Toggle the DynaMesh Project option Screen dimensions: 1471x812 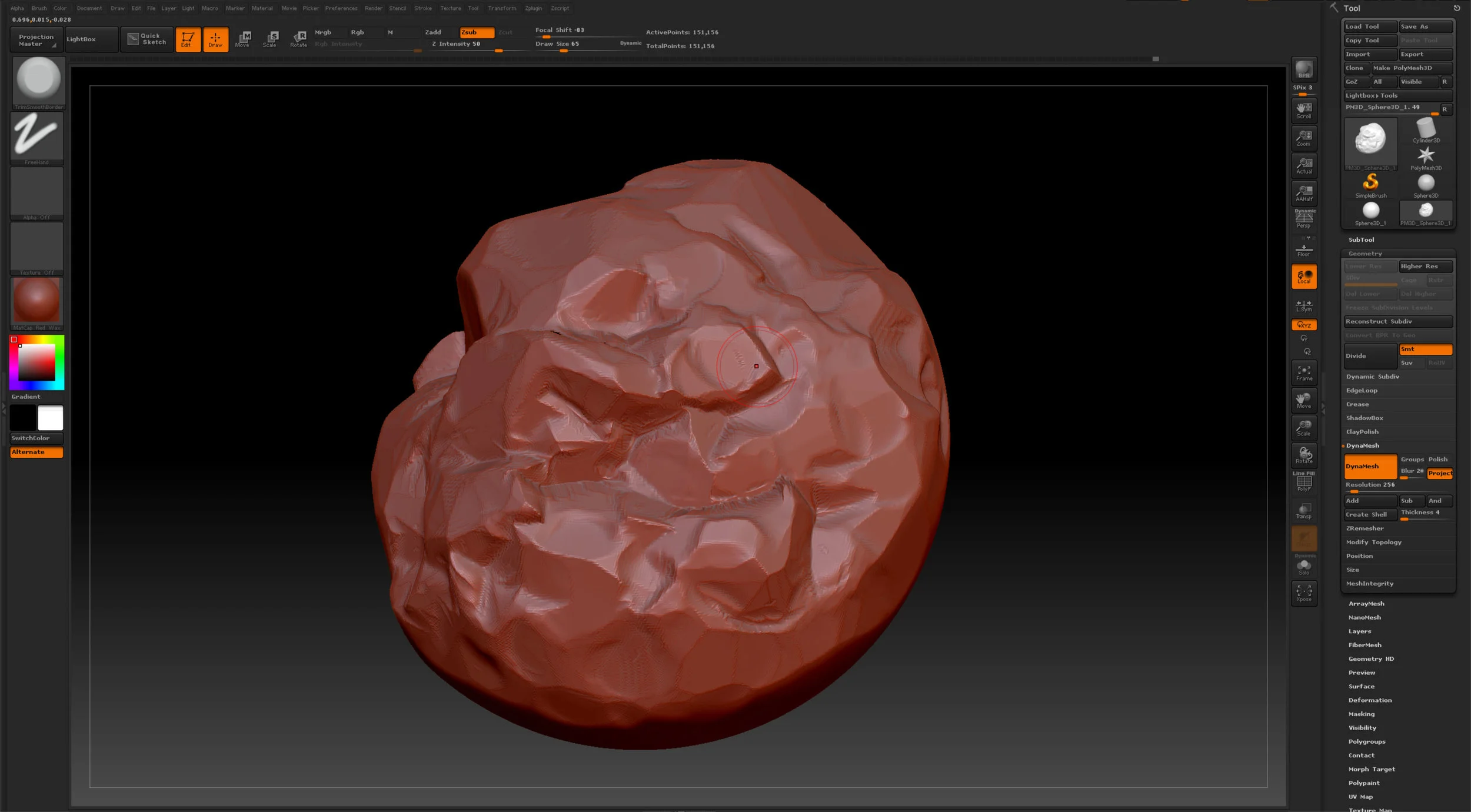(1439, 473)
